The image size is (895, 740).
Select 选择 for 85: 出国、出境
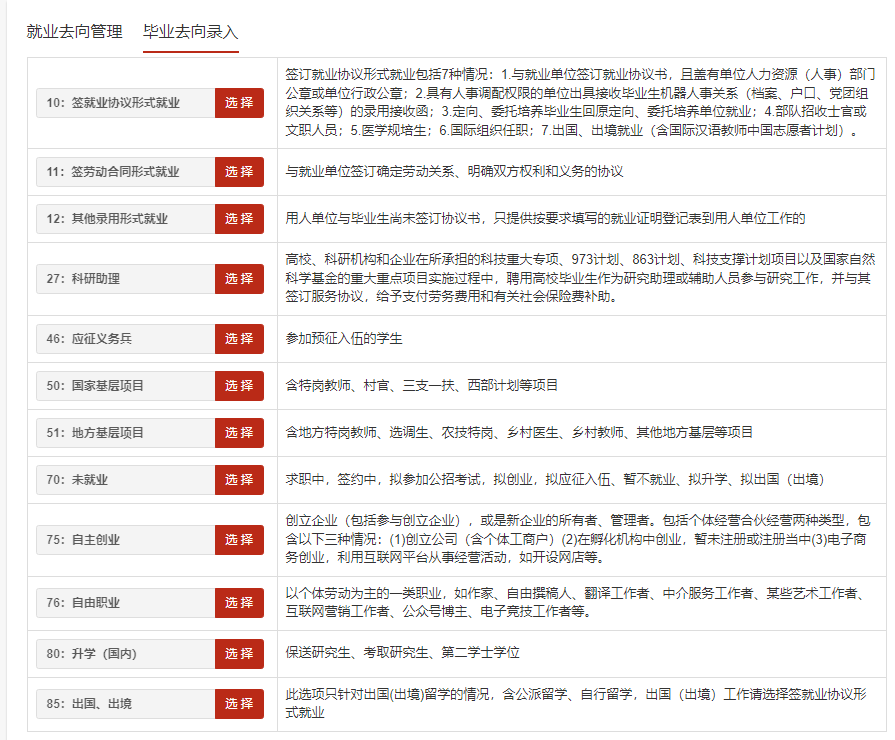coord(239,704)
